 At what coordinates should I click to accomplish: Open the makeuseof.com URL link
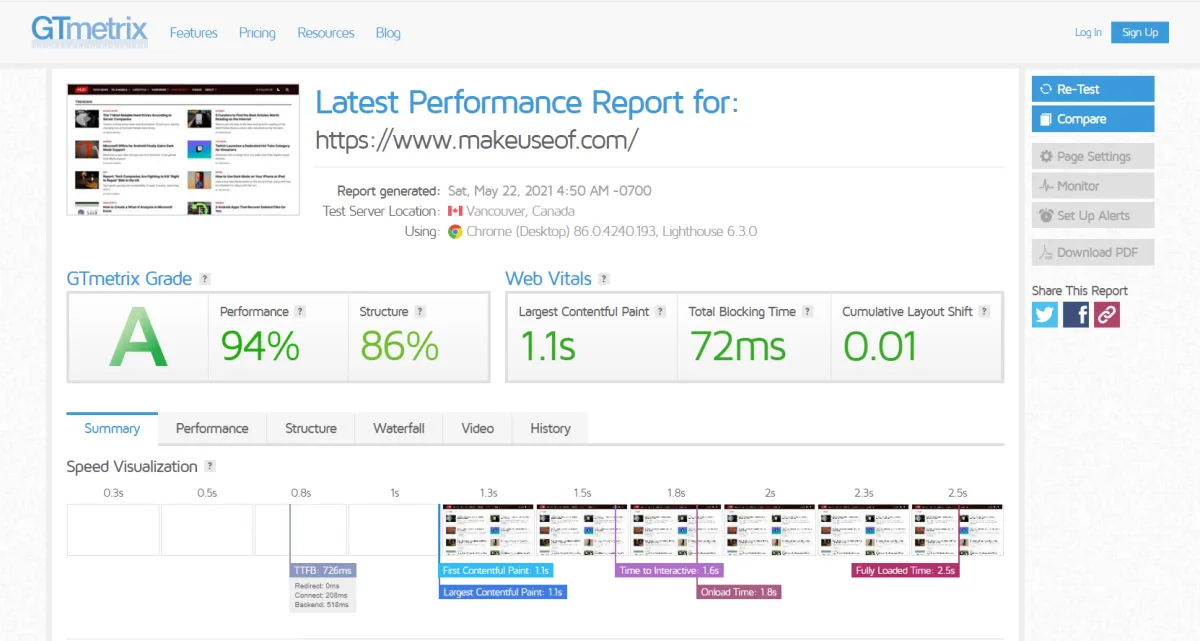476,139
